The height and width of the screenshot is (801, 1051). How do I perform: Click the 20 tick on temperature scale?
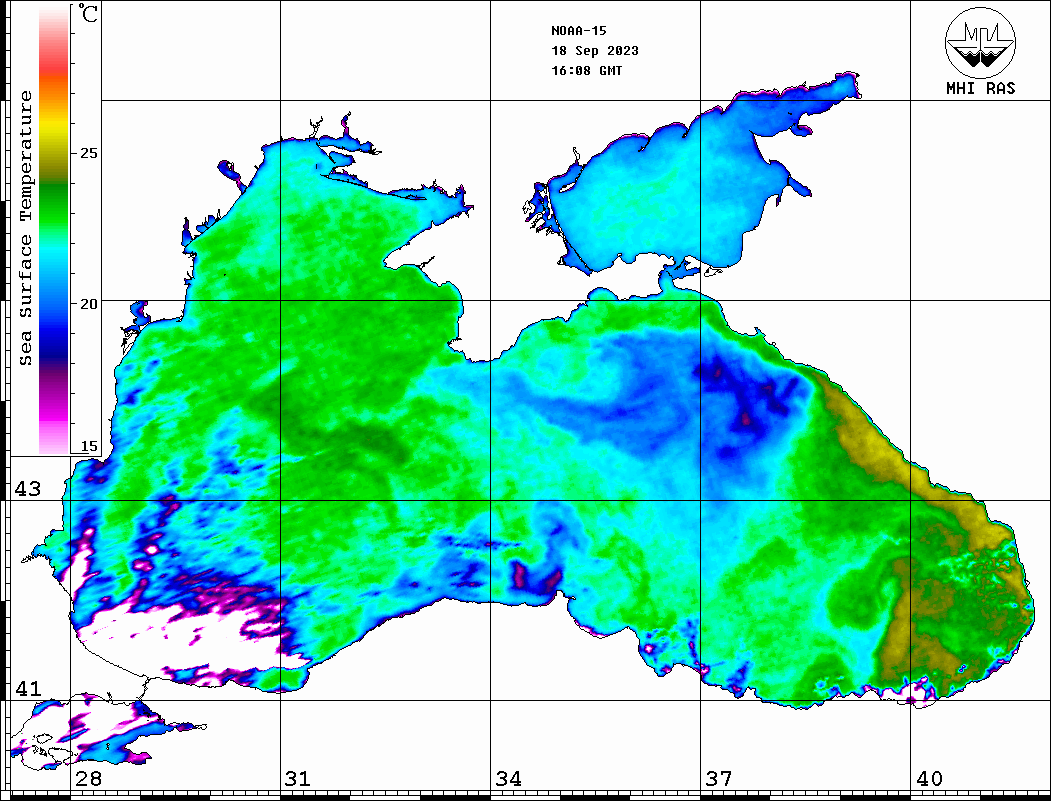pos(88,304)
